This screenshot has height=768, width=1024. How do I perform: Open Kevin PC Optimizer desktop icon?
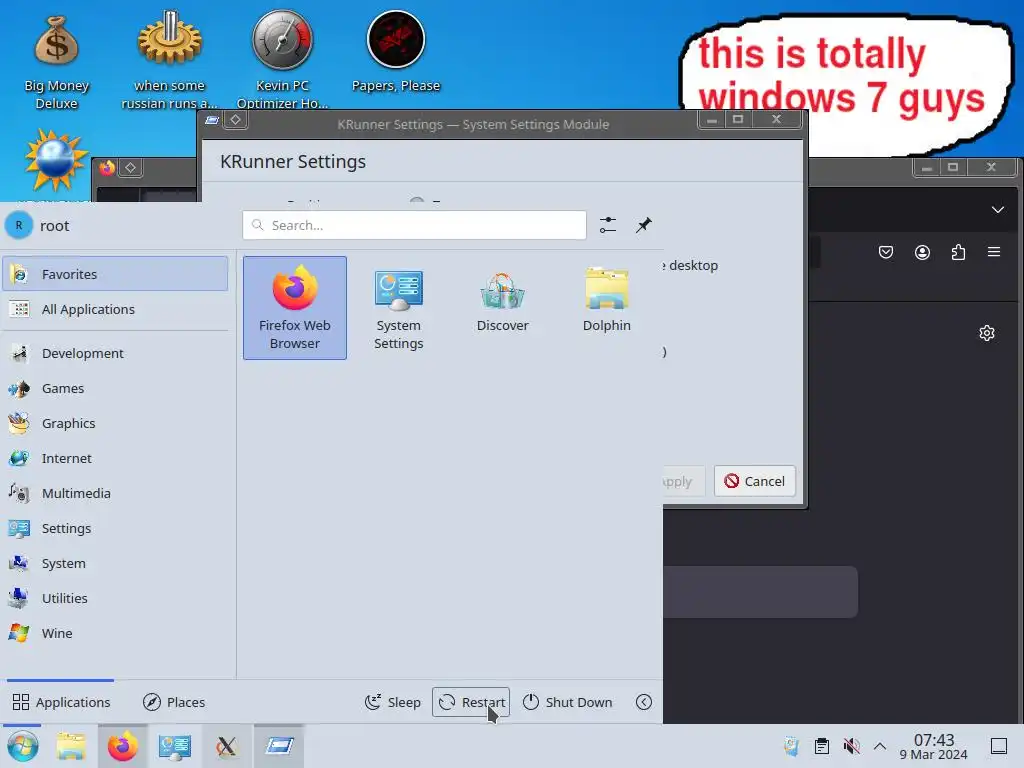pyautogui.click(x=282, y=62)
